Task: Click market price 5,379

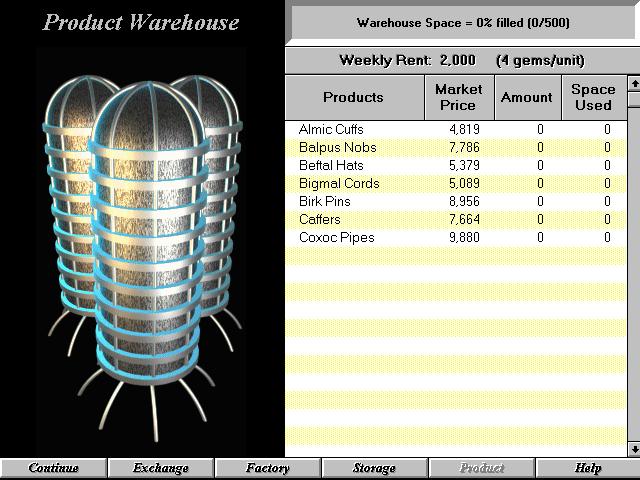Action: (x=464, y=165)
